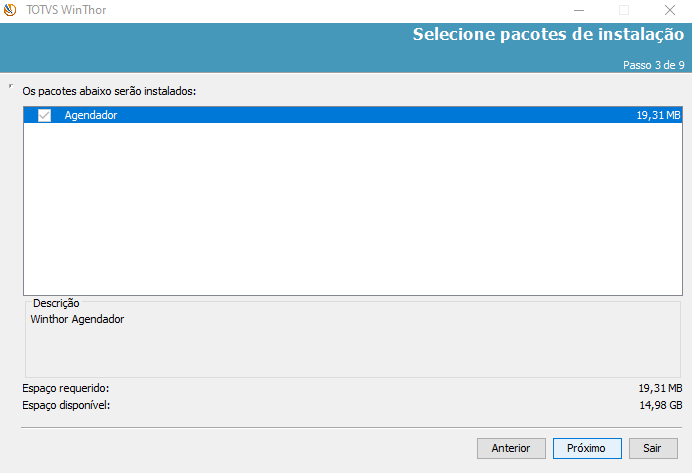Close the installer window with X
The image size is (692, 473).
click(x=669, y=10)
